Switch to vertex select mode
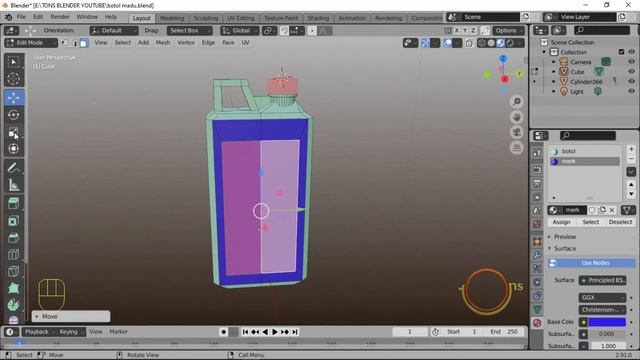Image resolution: width=640 pixels, height=360 pixels. coord(65,42)
